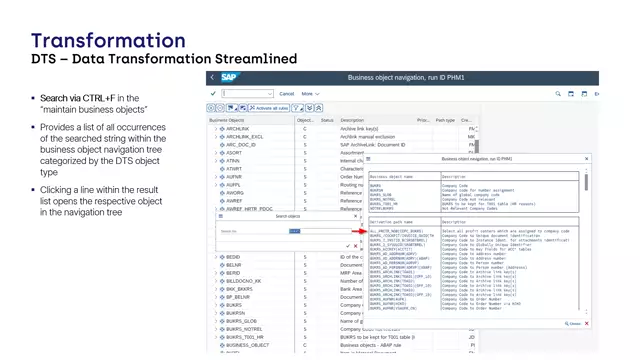Screen dimensions: 640x360
Task: Click the object icon beside AWREF
Action: point(222,201)
